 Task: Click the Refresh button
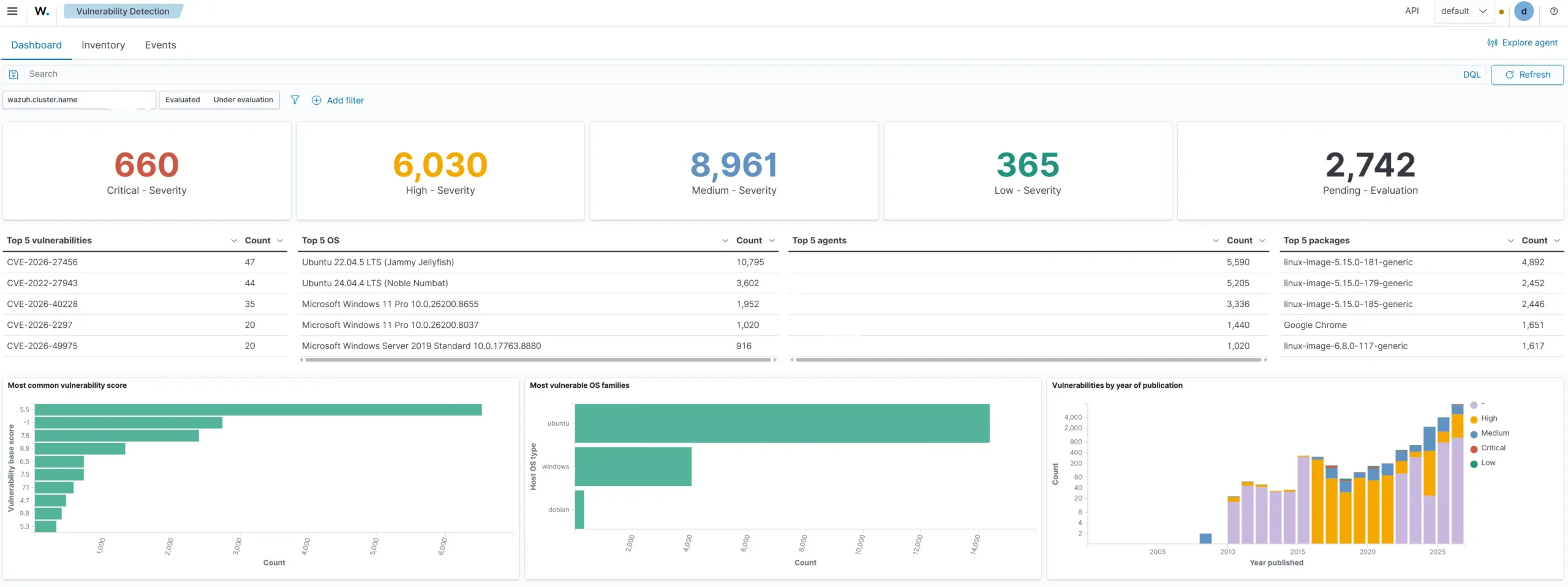[x=1527, y=75]
